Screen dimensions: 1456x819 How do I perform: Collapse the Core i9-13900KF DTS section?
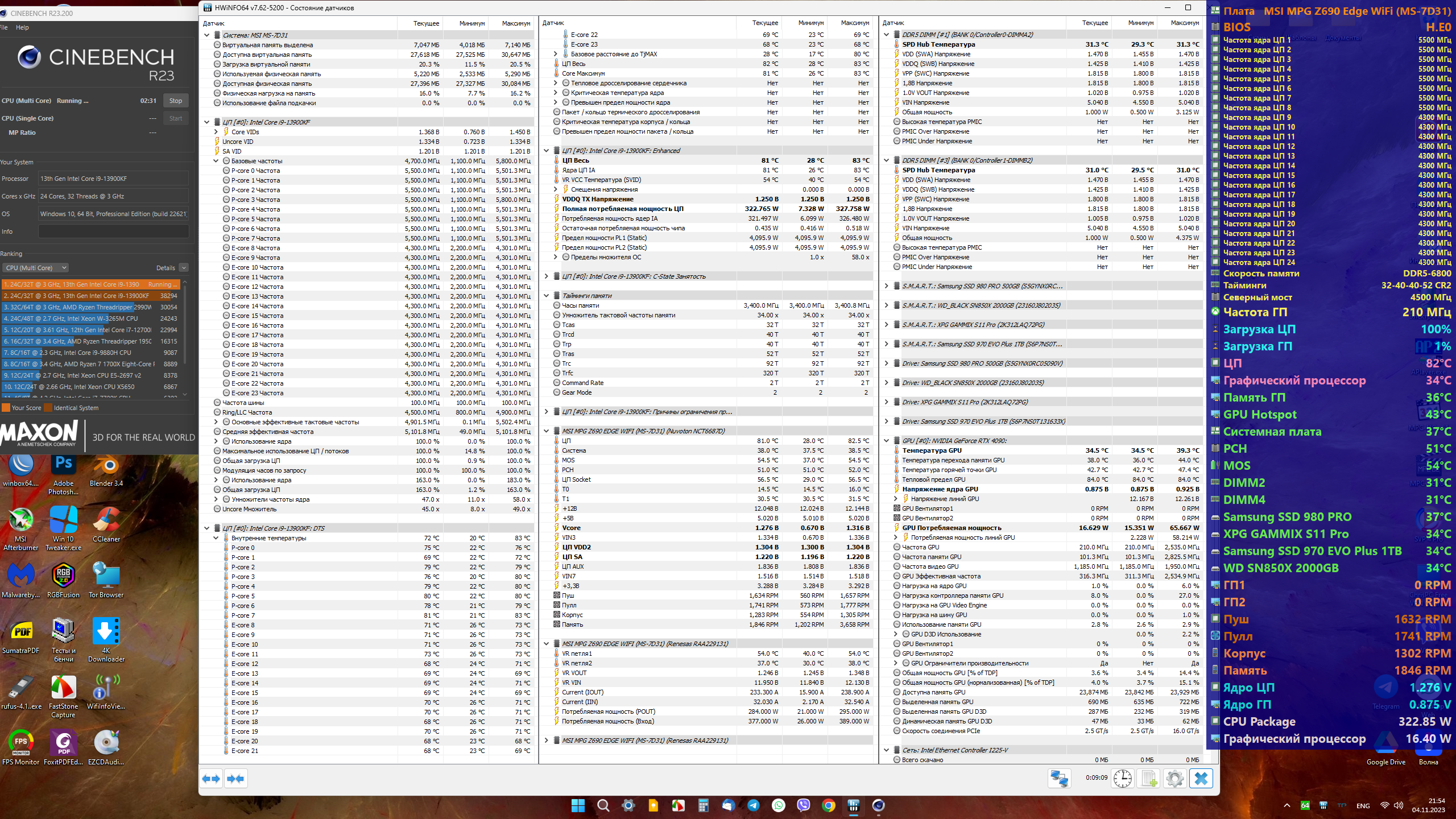[x=207, y=528]
